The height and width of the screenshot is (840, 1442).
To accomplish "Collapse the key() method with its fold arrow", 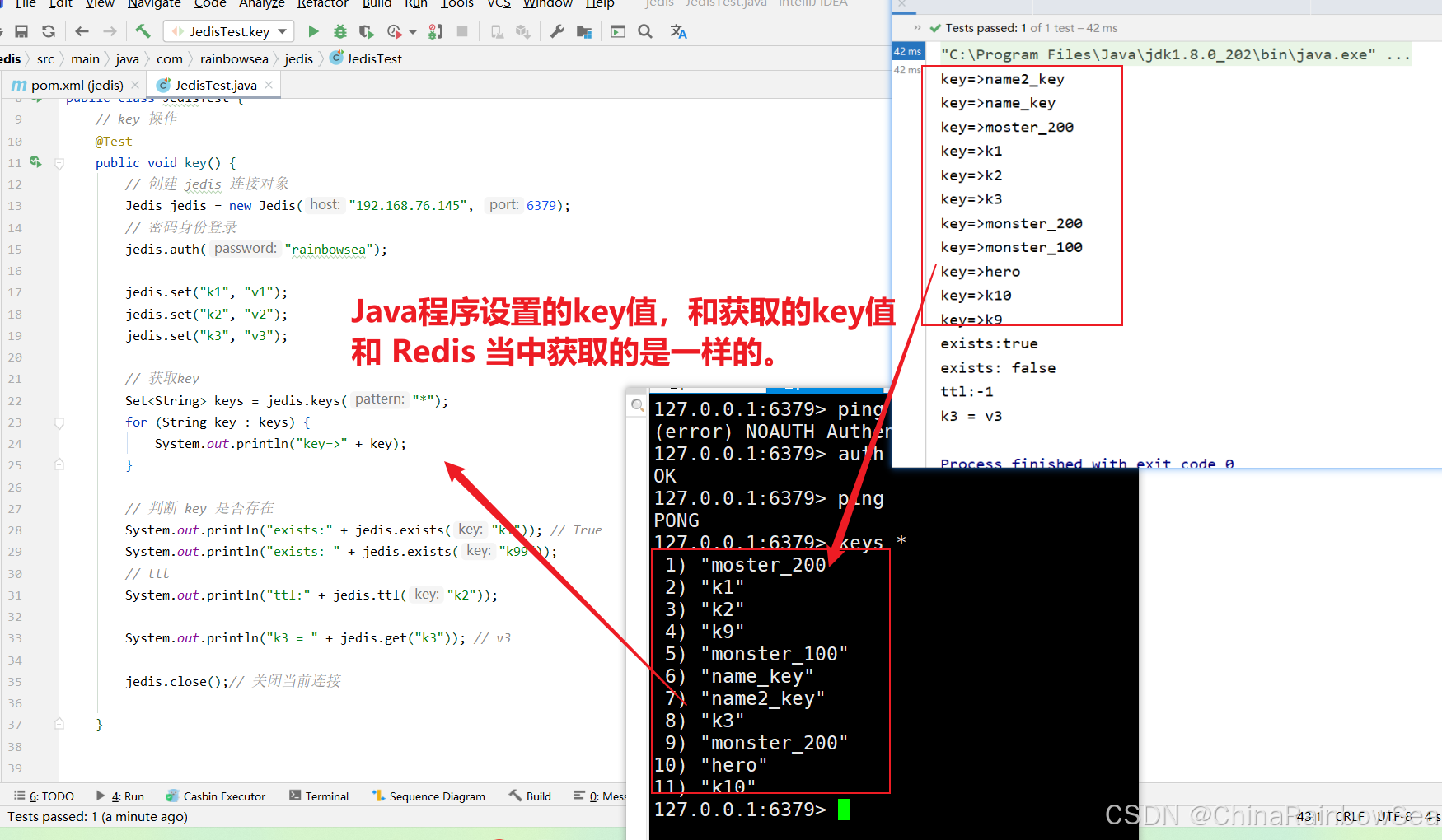I will 59,162.
